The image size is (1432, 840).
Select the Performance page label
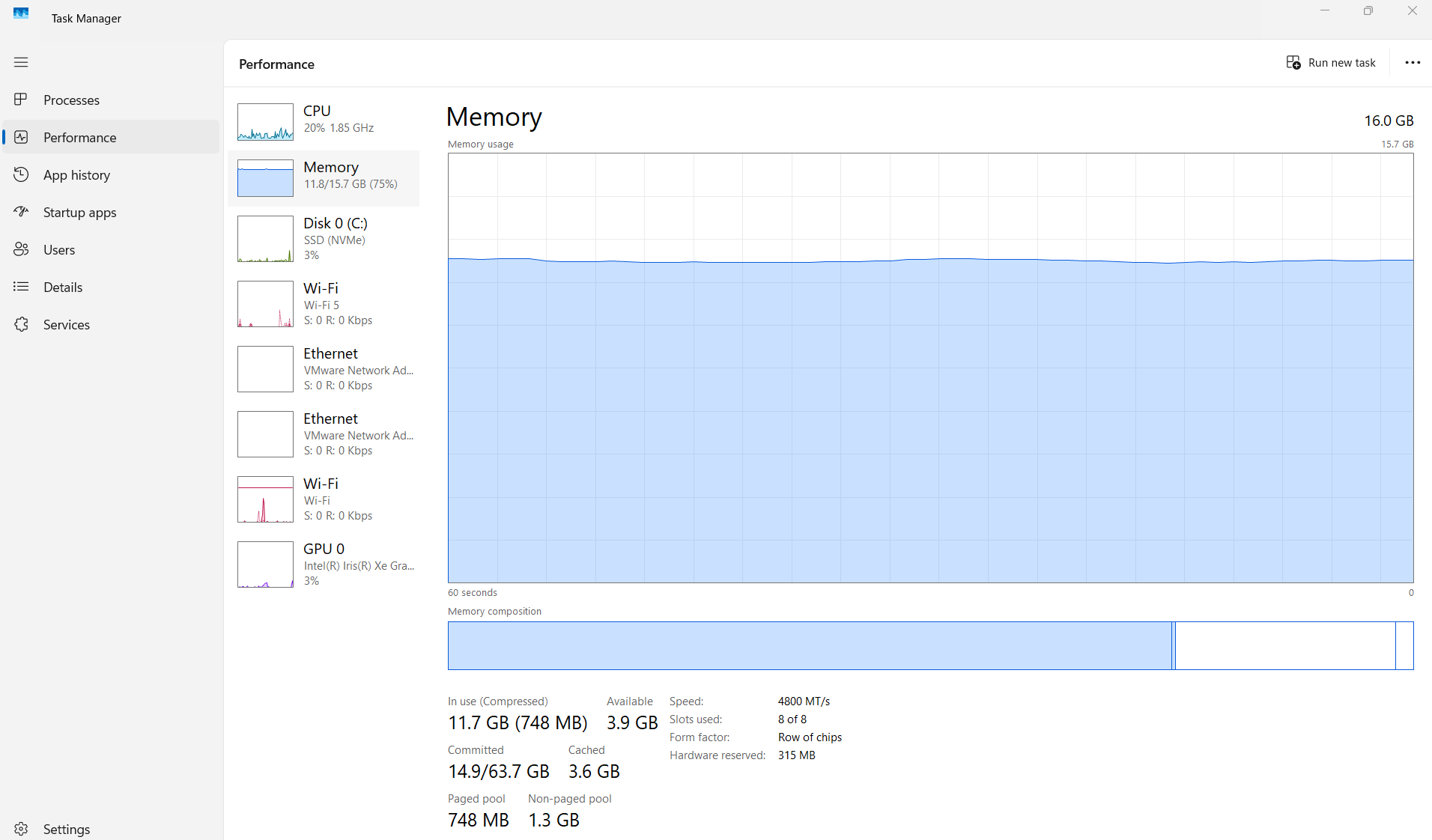pyautogui.click(x=80, y=138)
